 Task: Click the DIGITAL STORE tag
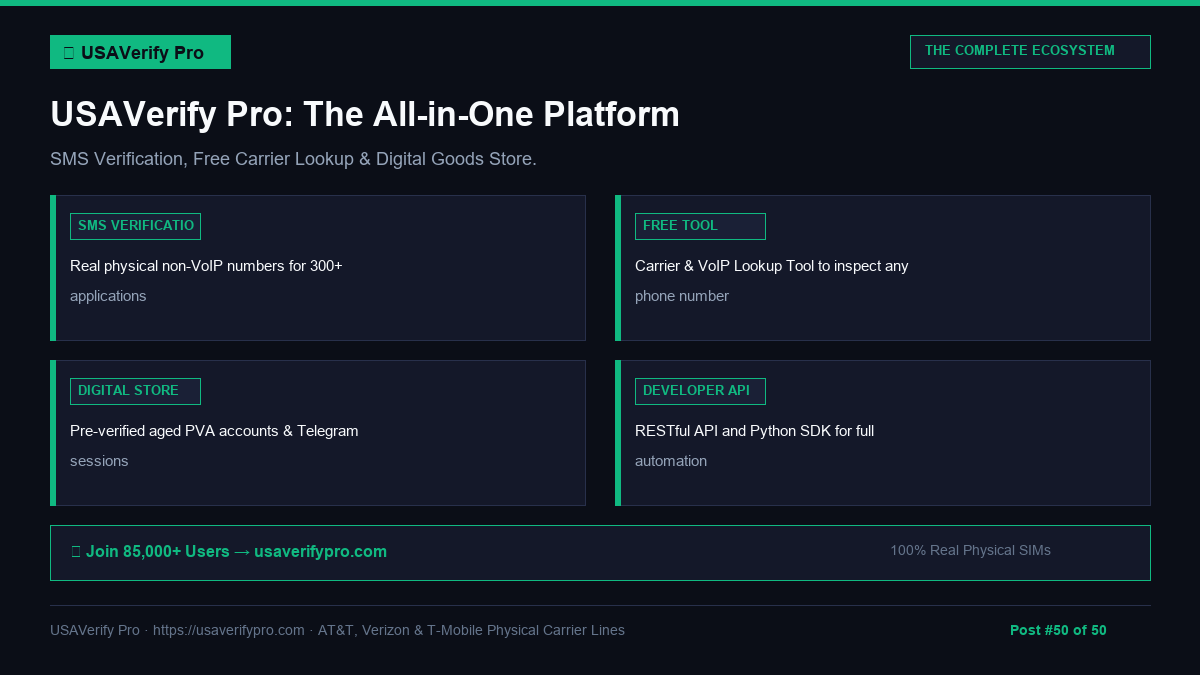coord(135,391)
